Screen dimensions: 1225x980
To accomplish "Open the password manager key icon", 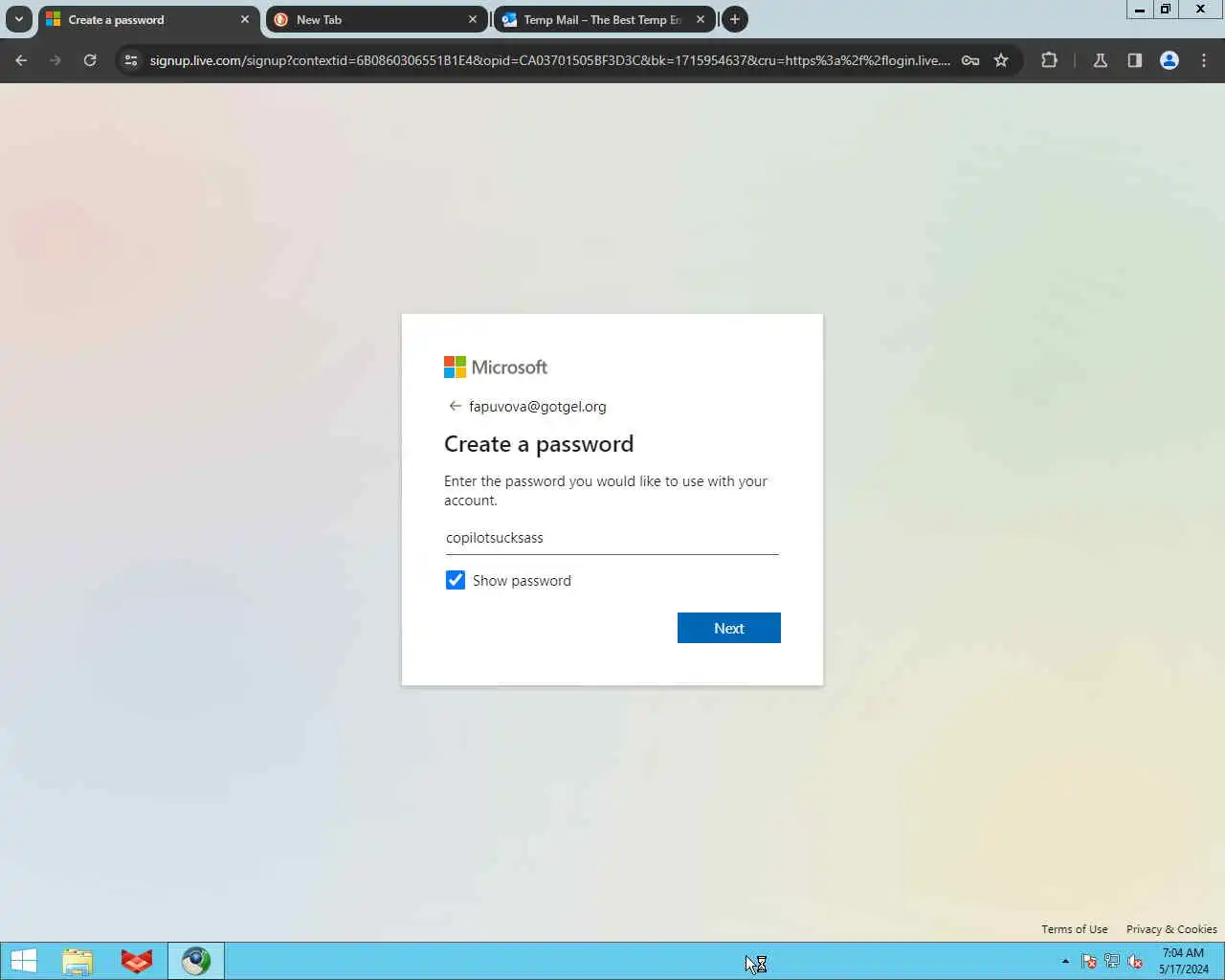I will [x=970, y=60].
